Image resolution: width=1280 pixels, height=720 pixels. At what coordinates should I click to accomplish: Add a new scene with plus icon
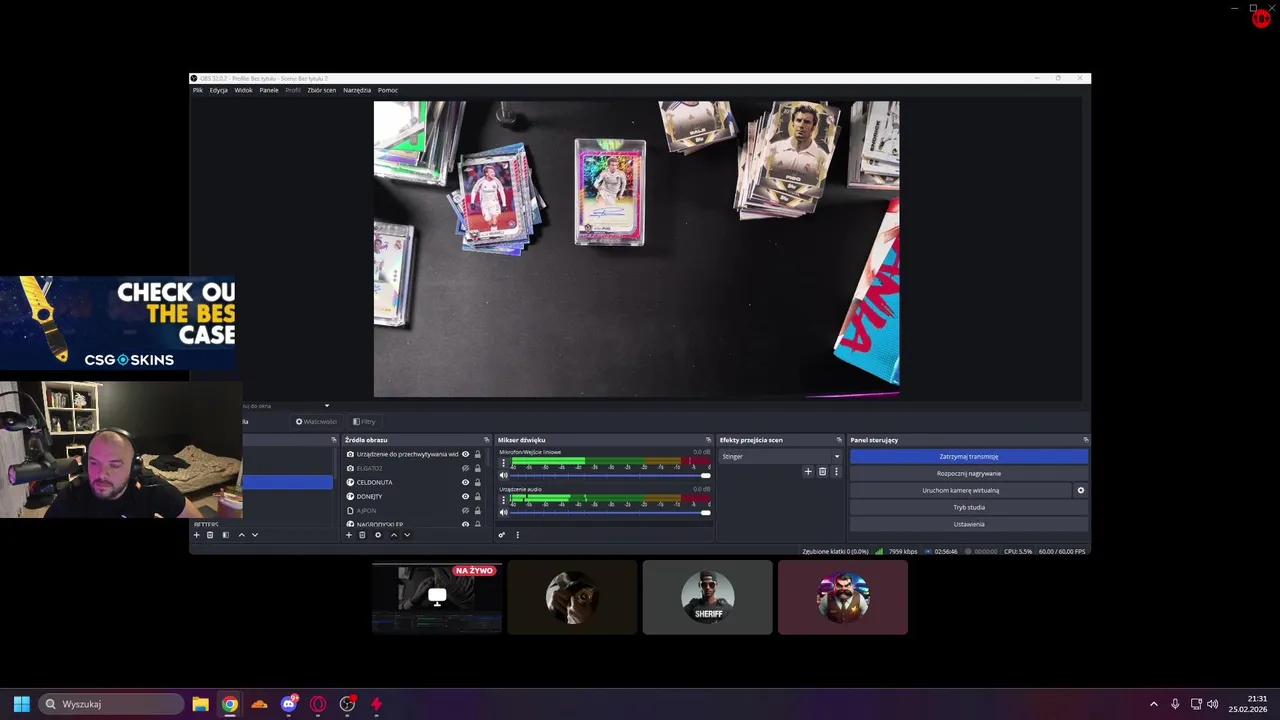[196, 535]
